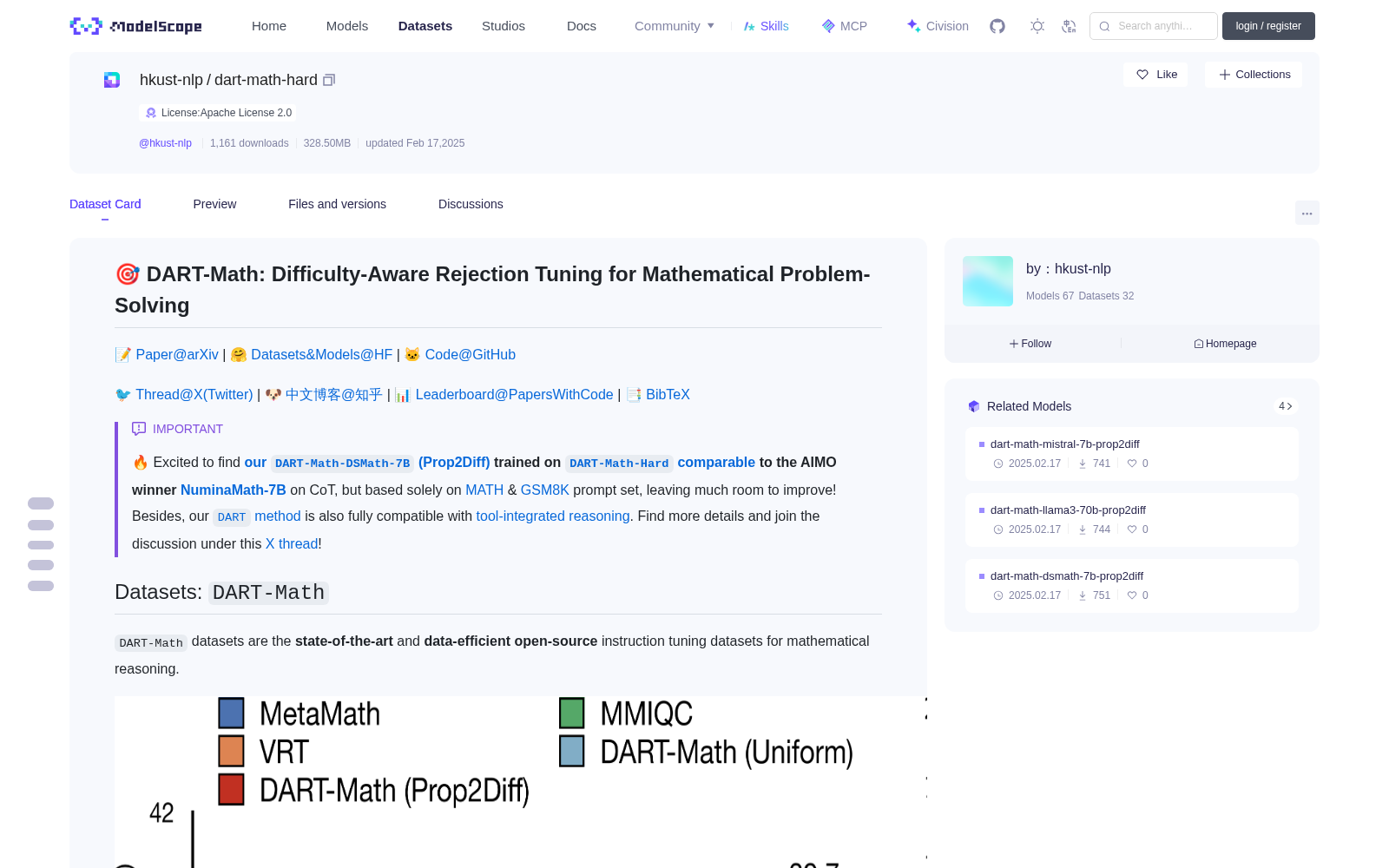Open the MCP nav item
The image size is (1389, 868).
click(845, 26)
